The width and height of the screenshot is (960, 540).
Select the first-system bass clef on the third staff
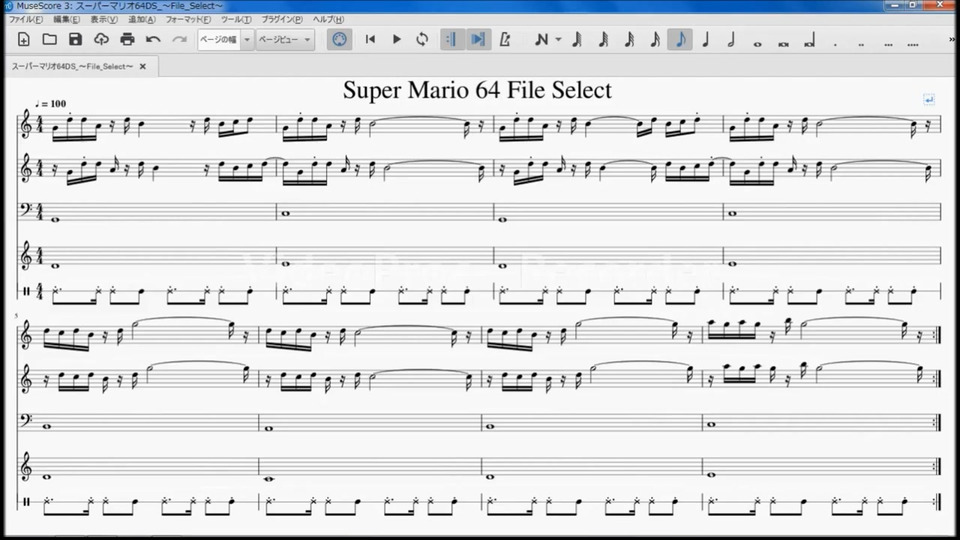click(26, 211)
